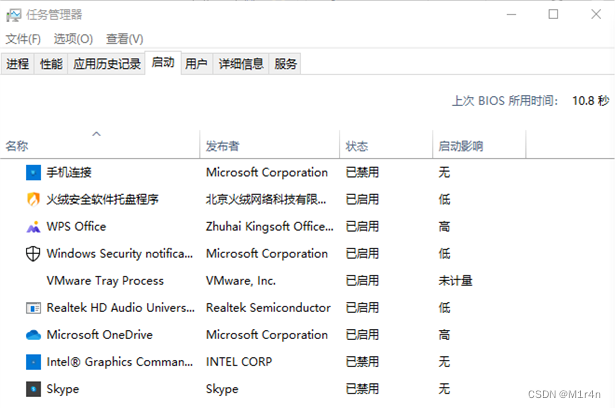Click the Task Manager title bar icon

(x=13, y=15)
